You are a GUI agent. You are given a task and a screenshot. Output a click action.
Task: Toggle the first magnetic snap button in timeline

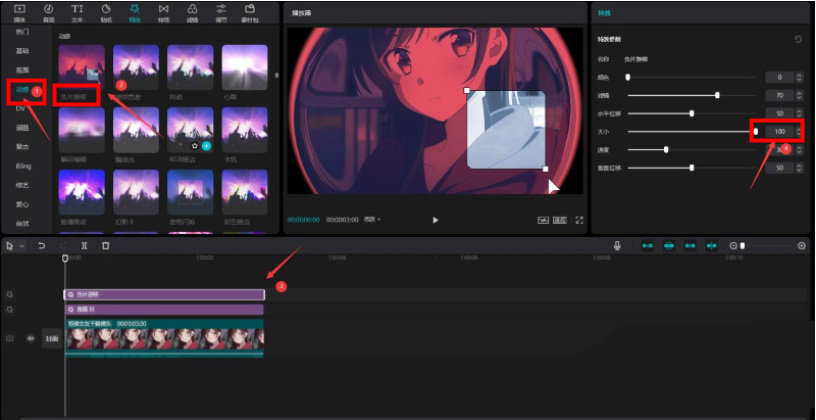click(647, 246)
